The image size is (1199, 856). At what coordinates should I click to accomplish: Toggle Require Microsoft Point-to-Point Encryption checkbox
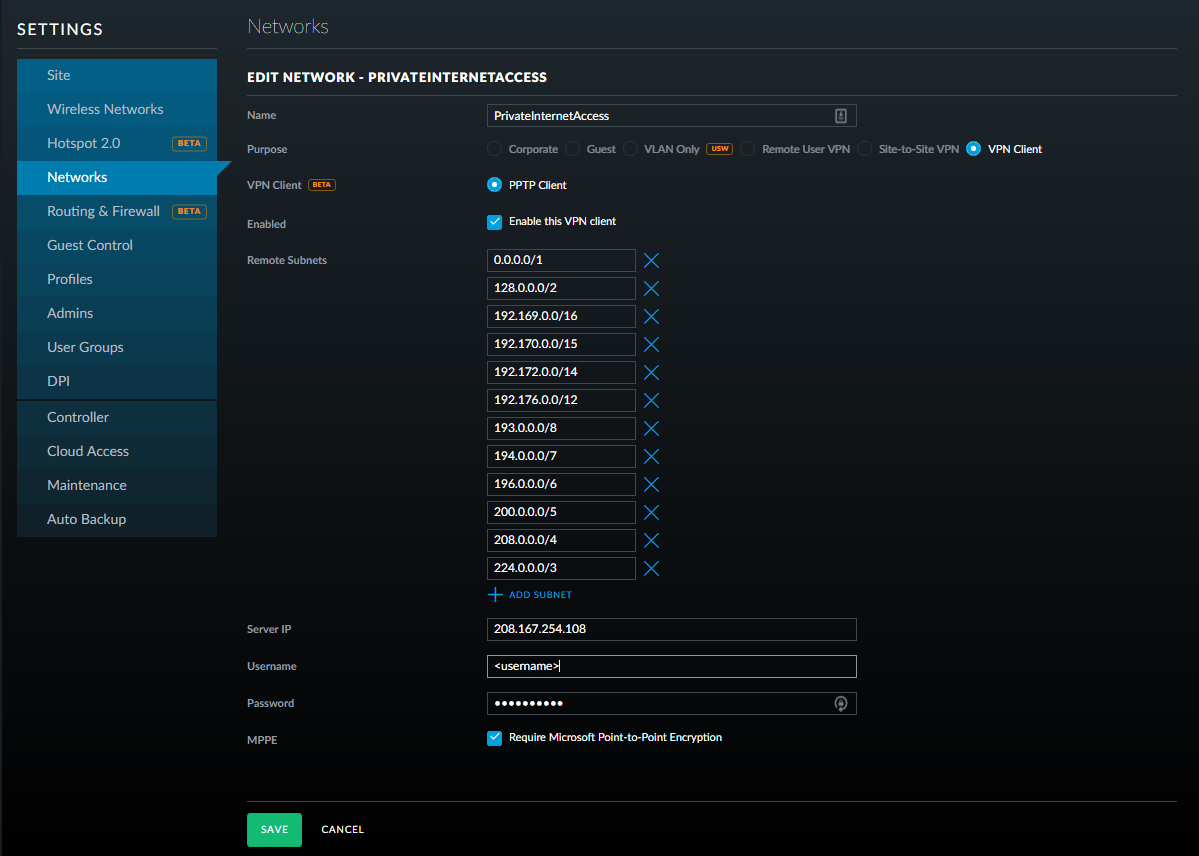(x=495, y=738)
